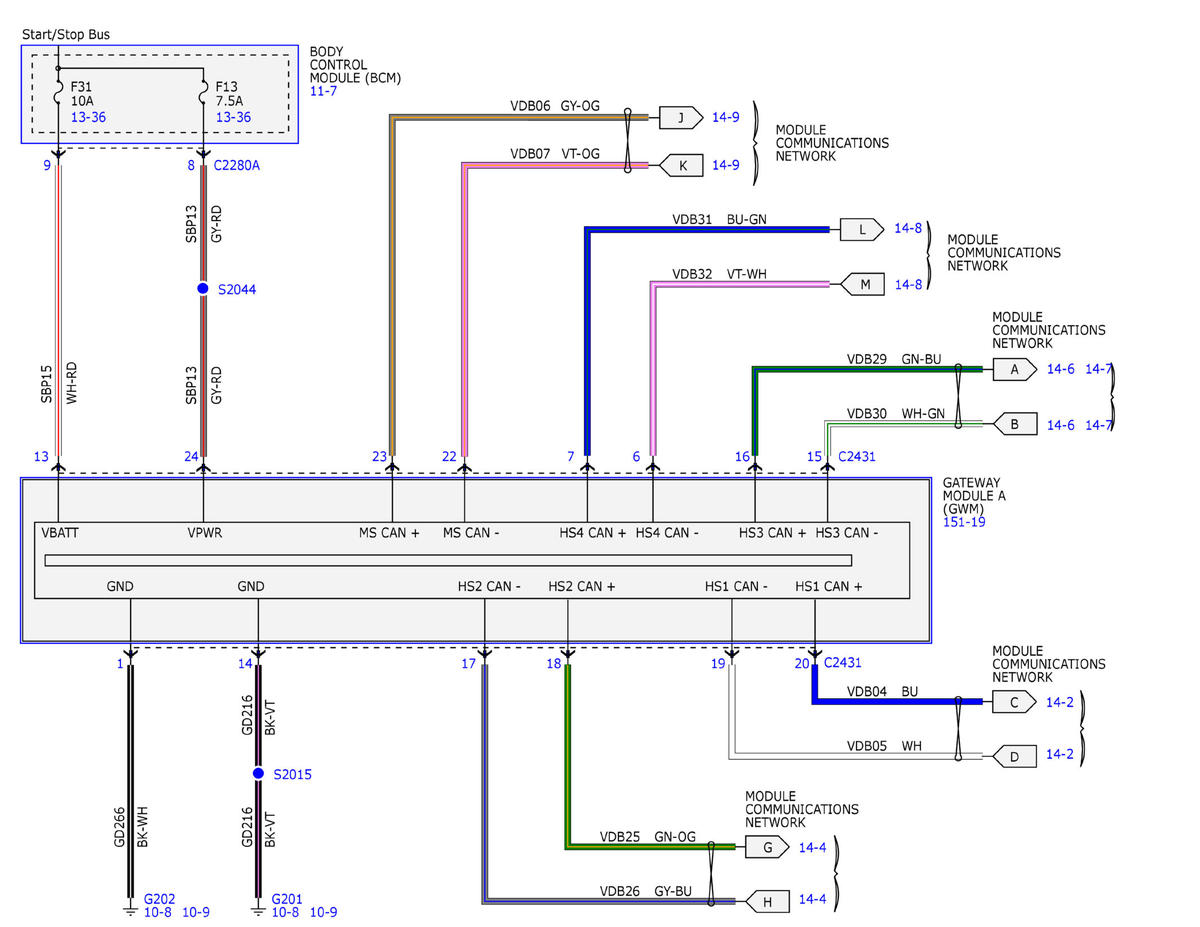
Task: Follow the 14-7 link beside connector B
Action: (x=1098, y=424)
